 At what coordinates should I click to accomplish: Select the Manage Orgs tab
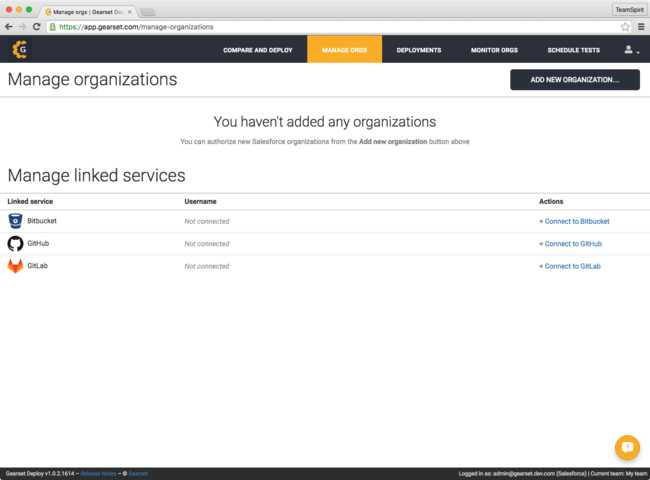(x=344, y=49)
